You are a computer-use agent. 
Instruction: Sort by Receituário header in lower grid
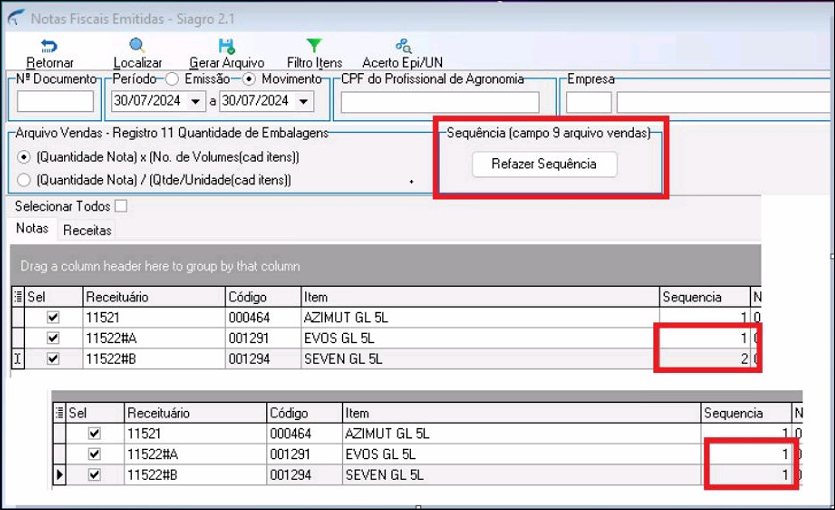[x=195, y=413]
